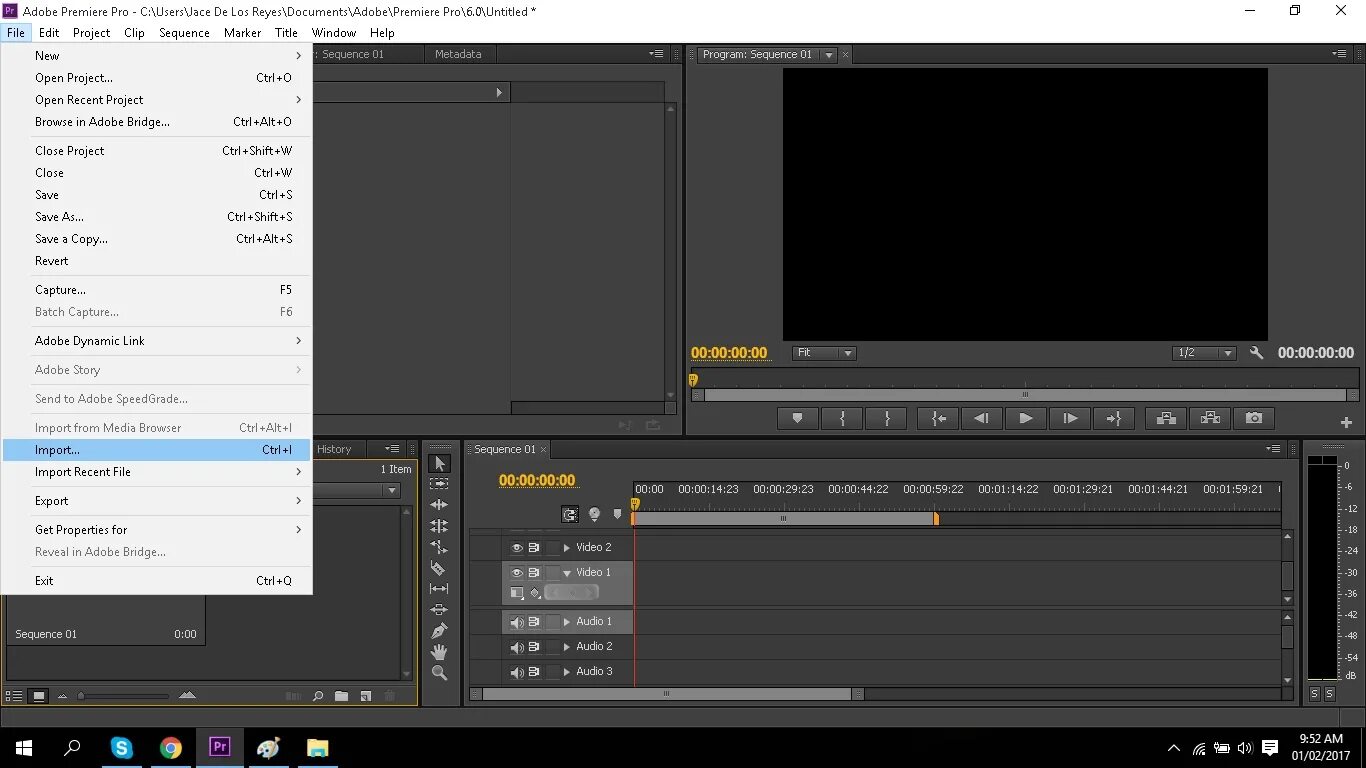Select the Track Select tool
The width and height of the screenshot is (1366, 768).
(x=439, y=484)
